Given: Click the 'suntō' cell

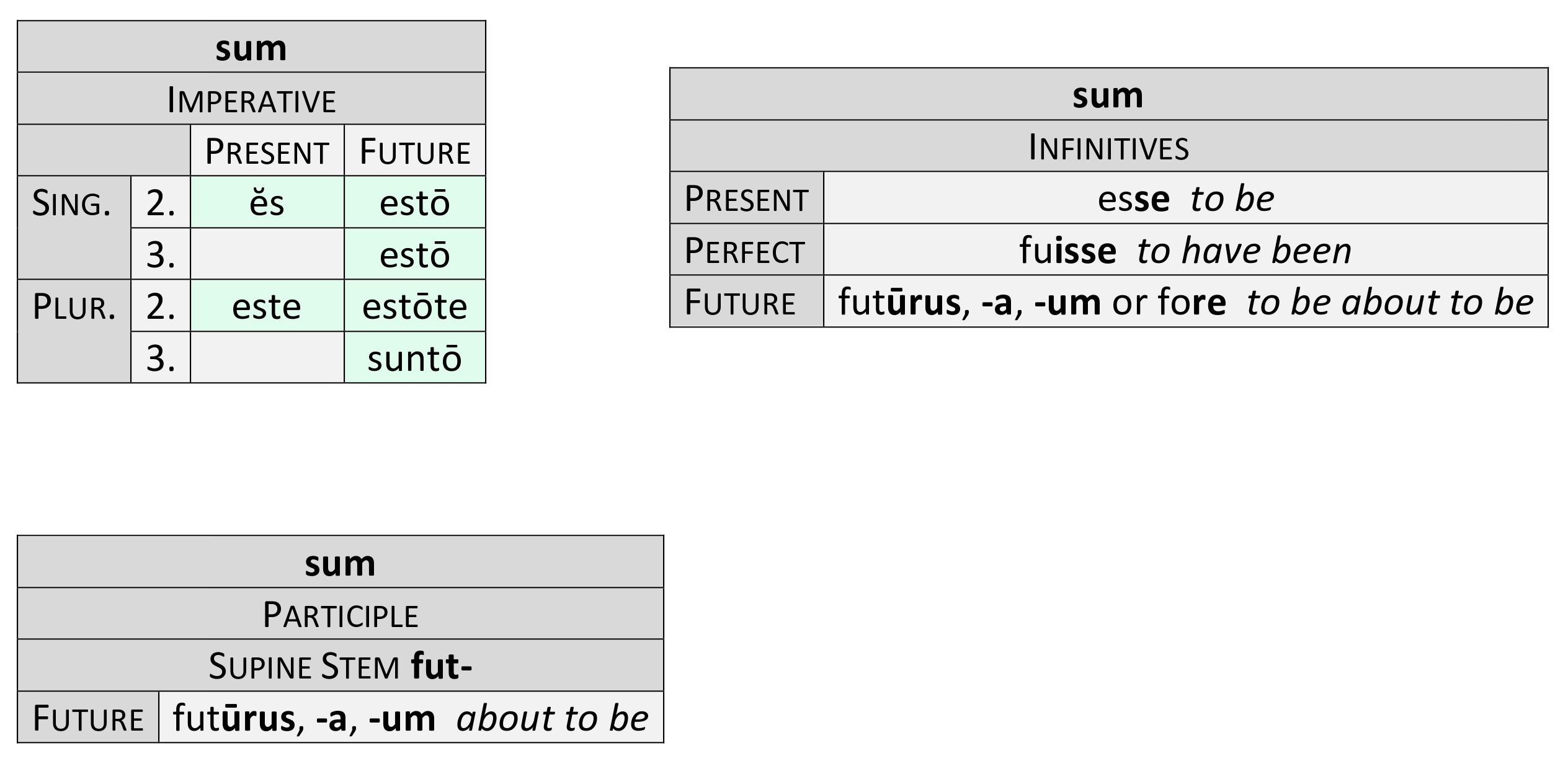Looking at the screenshot, I should coord(414,358).
